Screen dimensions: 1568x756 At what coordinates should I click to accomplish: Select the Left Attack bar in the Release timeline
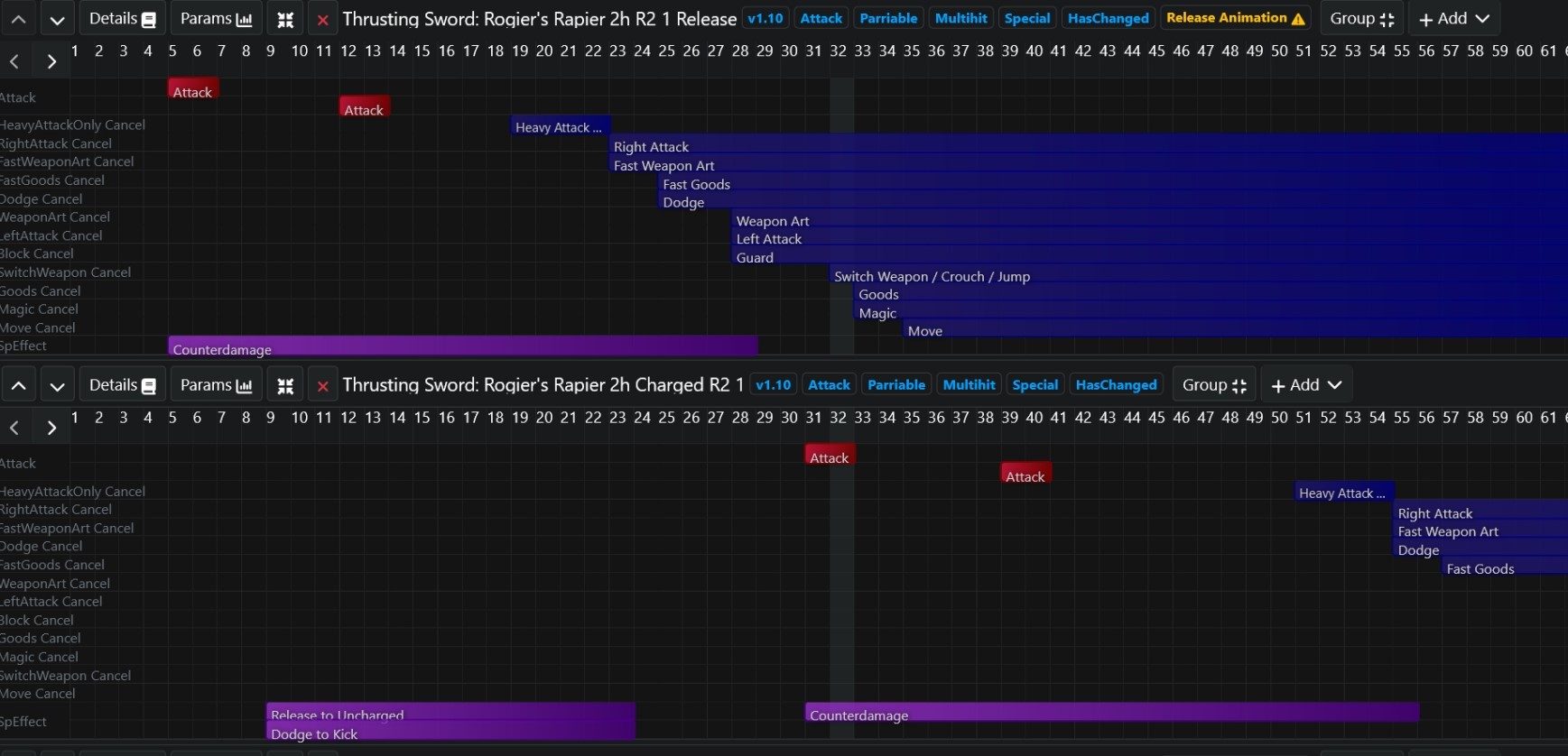1150,237
